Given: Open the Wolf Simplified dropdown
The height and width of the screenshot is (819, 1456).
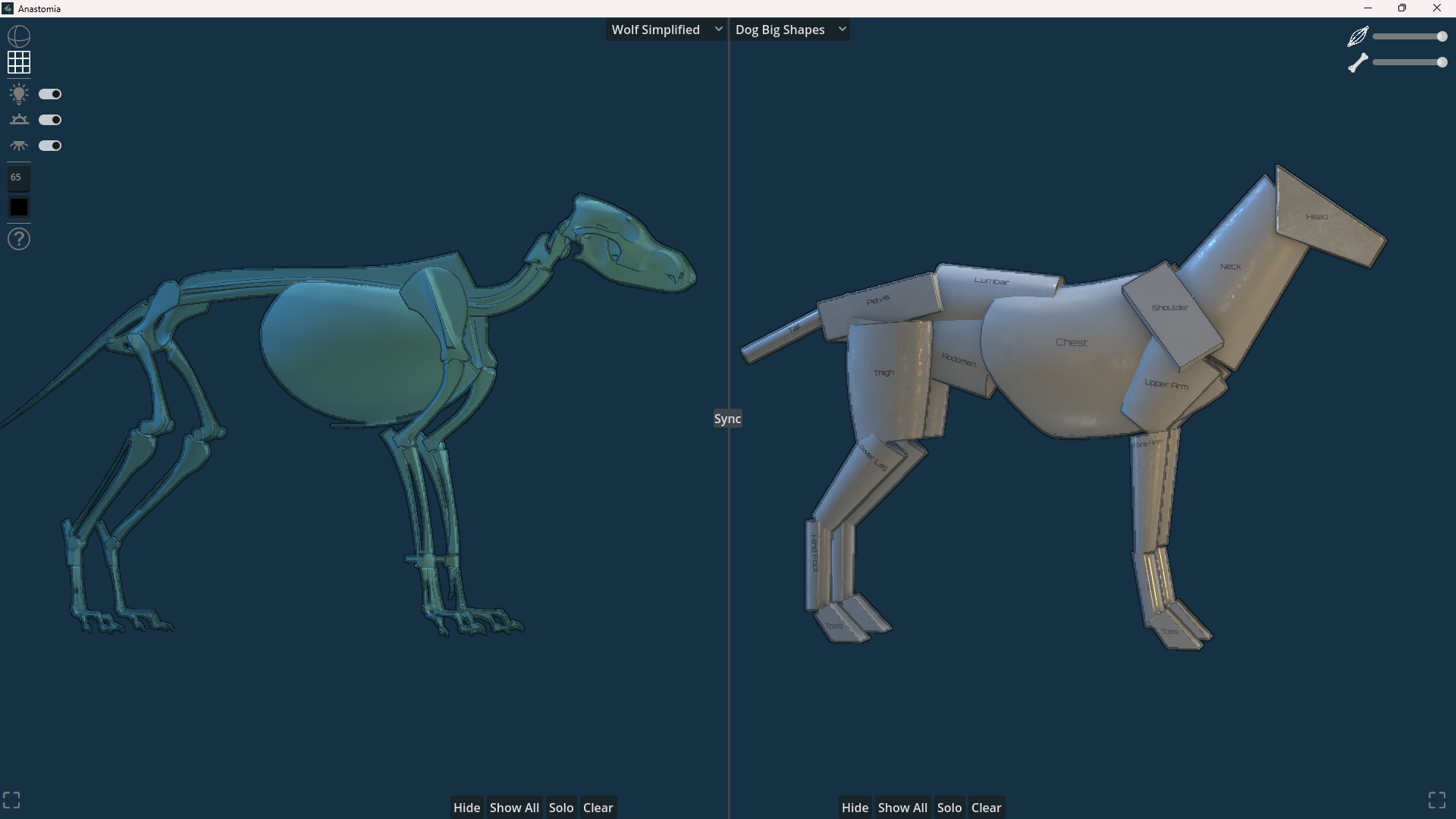Looking at the screenshot, I should point(666,30).
